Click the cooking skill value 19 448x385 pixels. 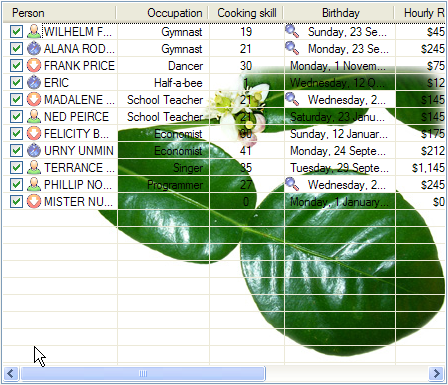click(246, 32)
